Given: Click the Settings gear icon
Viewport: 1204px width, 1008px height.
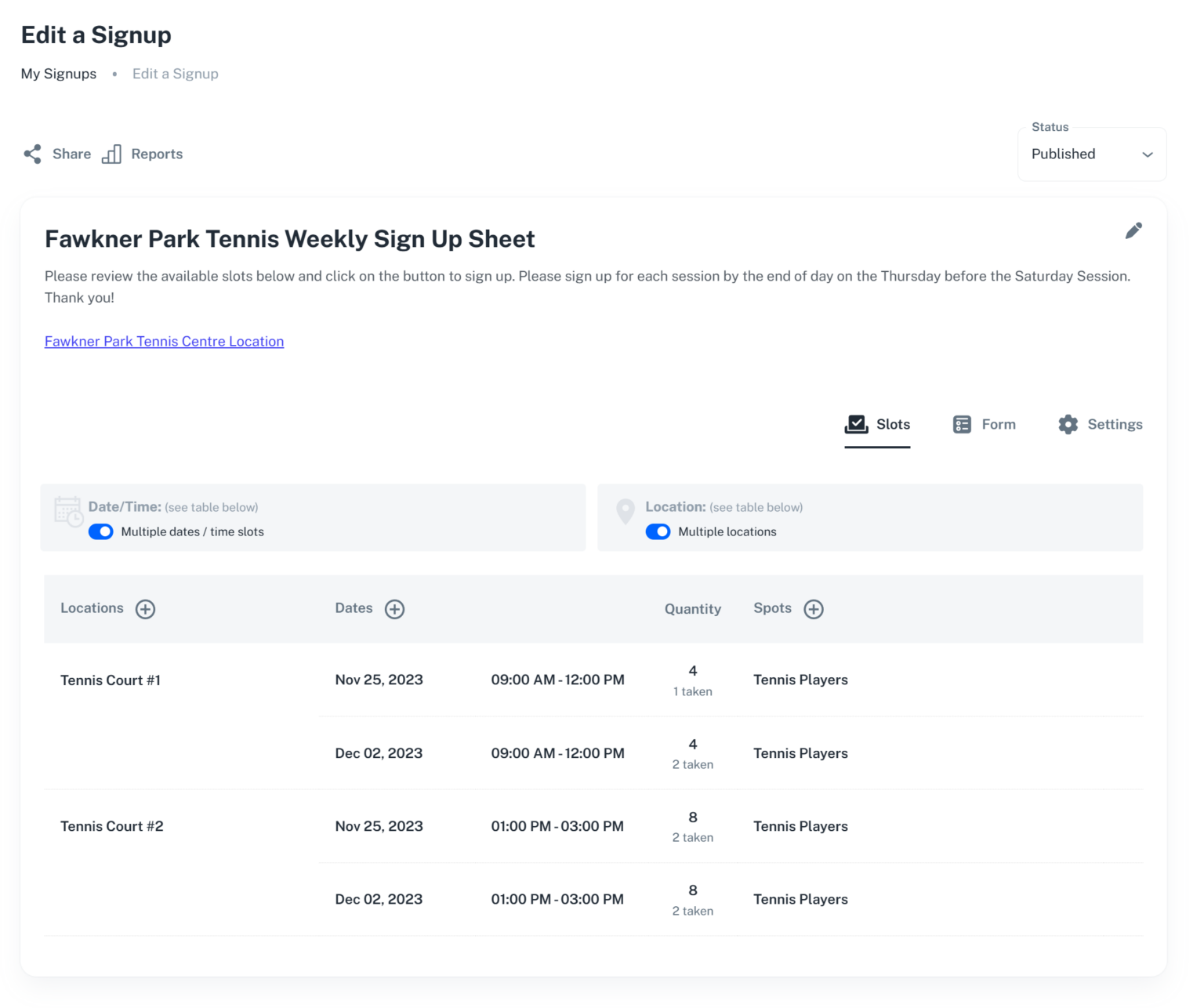Looking at the screenshot, I should click(1068, 424).
